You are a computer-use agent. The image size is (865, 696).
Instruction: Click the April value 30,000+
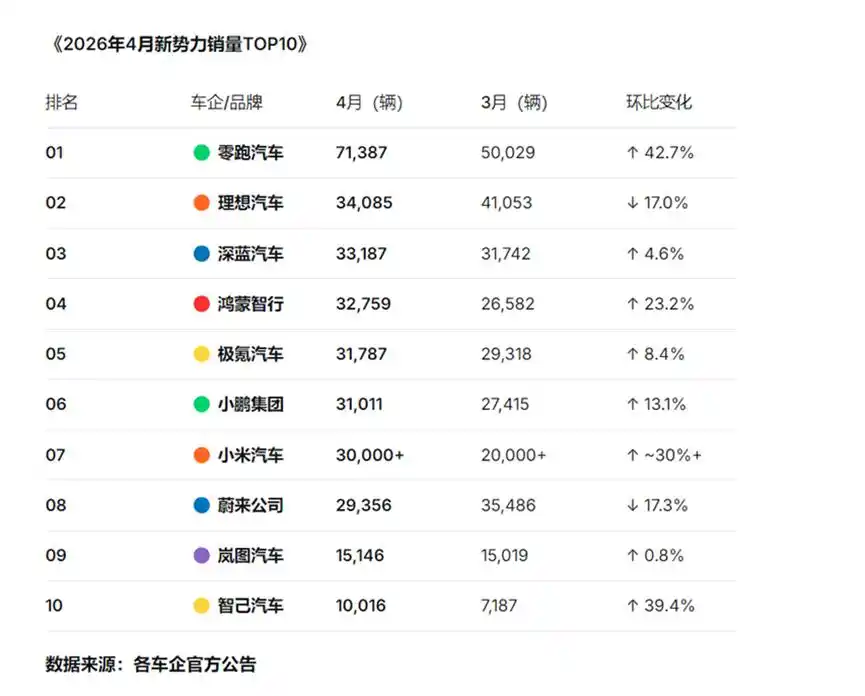pos(370,454)
